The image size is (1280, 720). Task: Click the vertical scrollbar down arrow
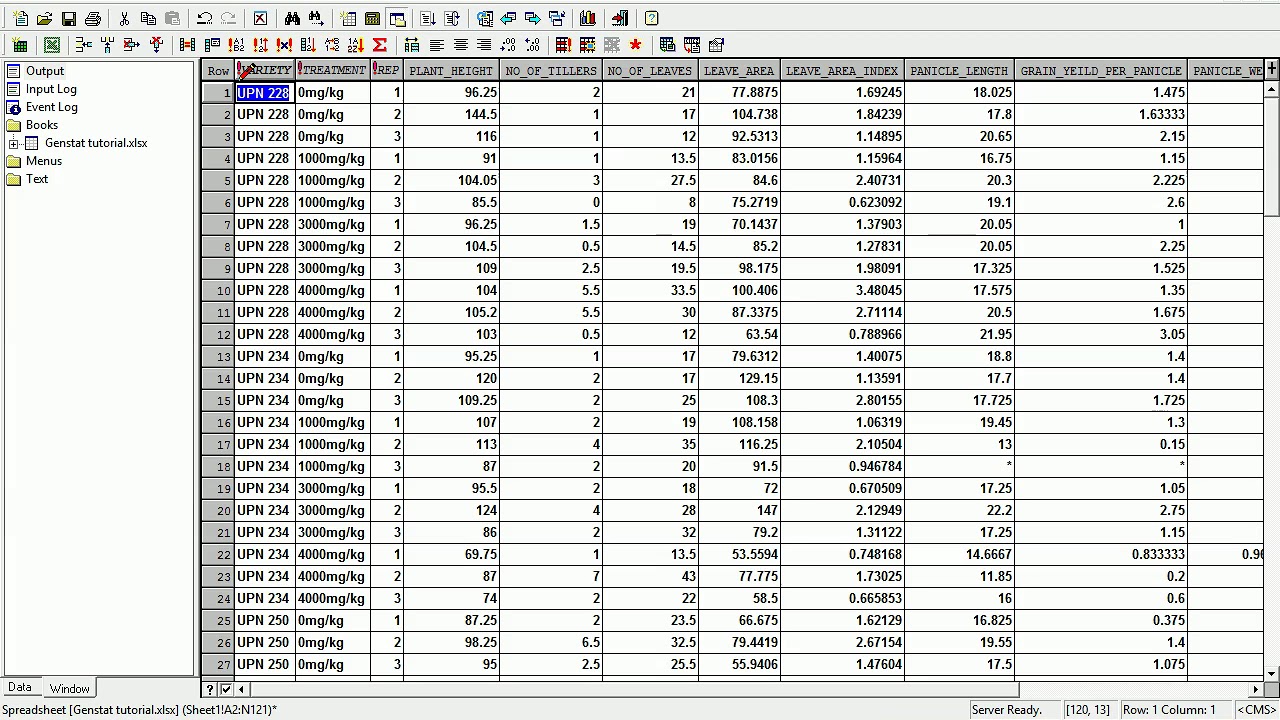pos(1272,674)
